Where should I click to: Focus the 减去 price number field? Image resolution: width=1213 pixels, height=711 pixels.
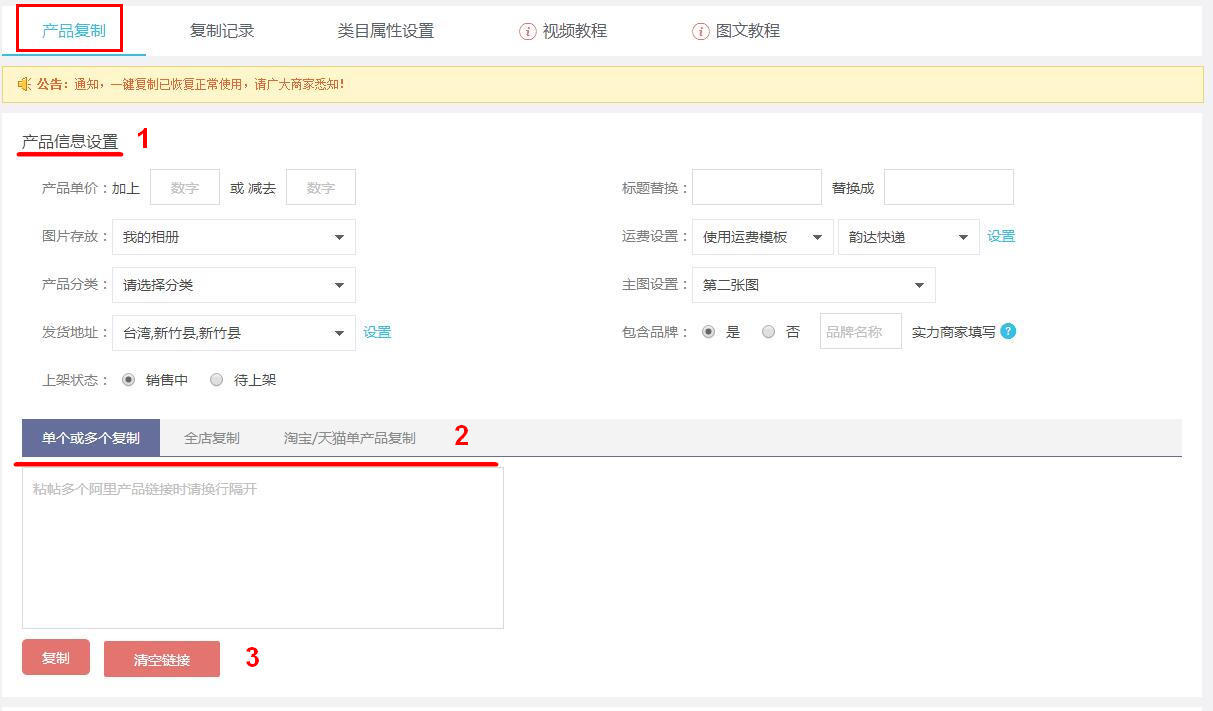coord(321,187)
